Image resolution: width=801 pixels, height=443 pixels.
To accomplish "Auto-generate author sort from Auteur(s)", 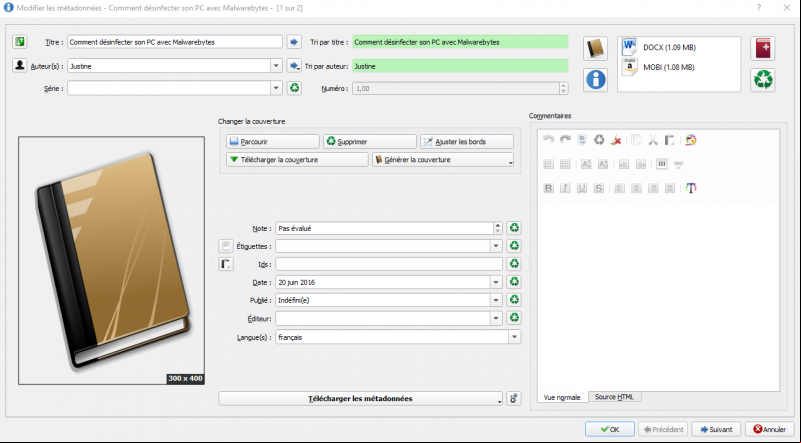I will (294, 65).
